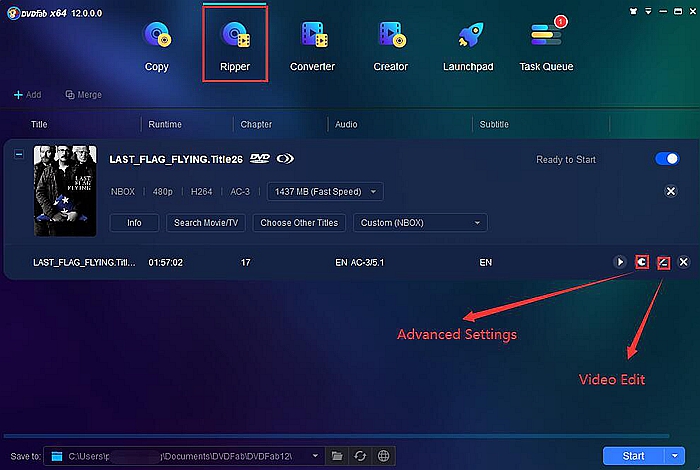
Task: Open the 1437 MB (Fast Speed) dropdown
Action: point(325,191)
